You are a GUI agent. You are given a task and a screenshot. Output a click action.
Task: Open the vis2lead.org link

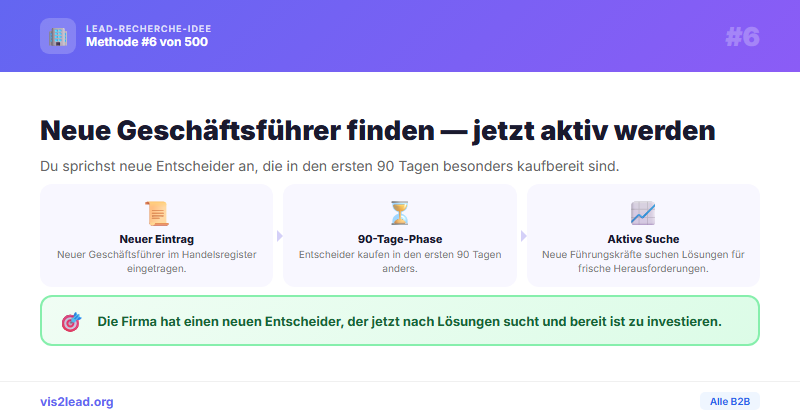coord(77,402)
